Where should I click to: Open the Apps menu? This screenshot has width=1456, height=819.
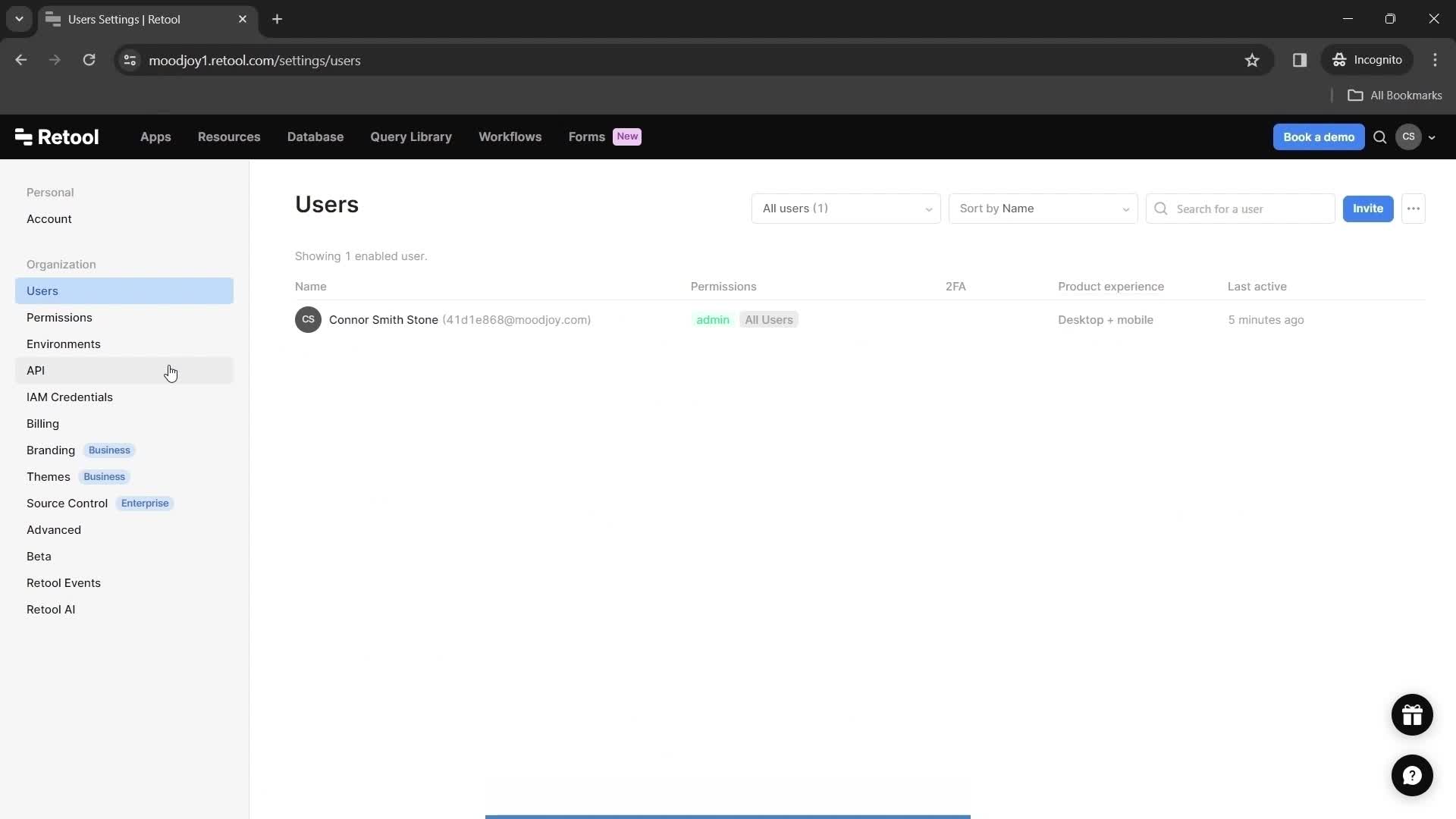(x=155, y=136)
